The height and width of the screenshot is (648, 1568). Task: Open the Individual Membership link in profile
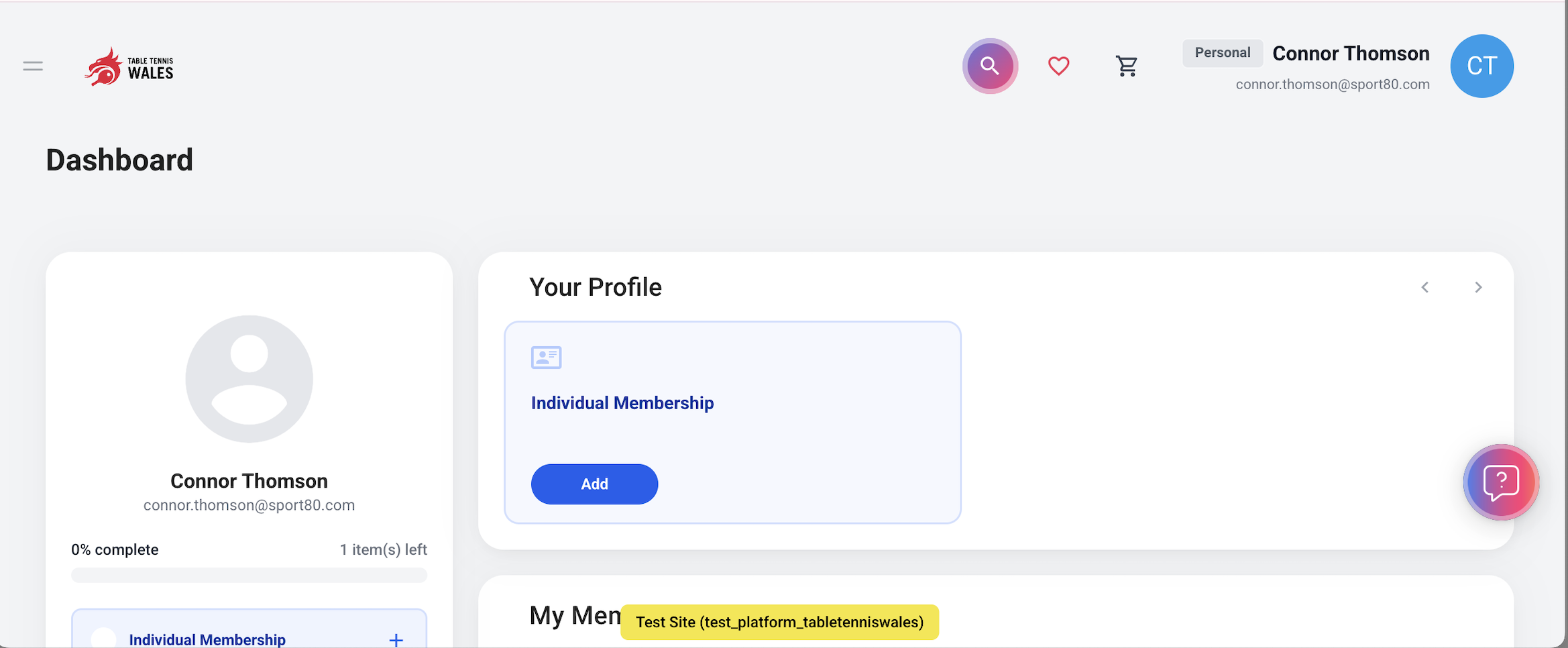click(622, 403)
